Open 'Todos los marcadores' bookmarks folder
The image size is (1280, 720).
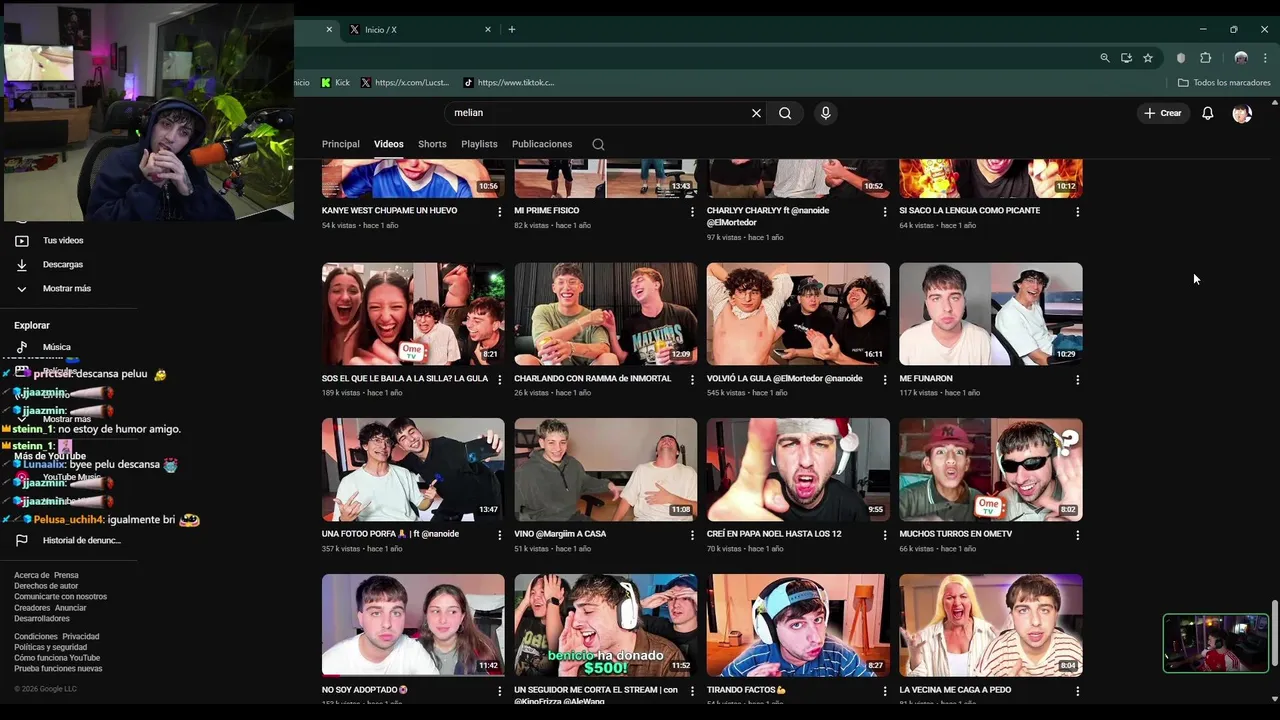[x=1224, y=83]
